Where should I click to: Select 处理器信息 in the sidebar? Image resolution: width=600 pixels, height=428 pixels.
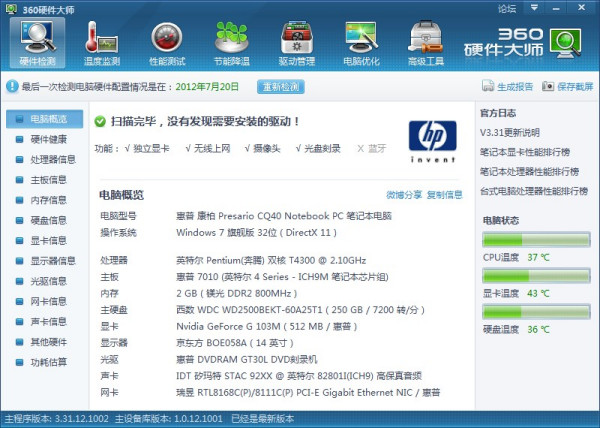tap(44, 159)
